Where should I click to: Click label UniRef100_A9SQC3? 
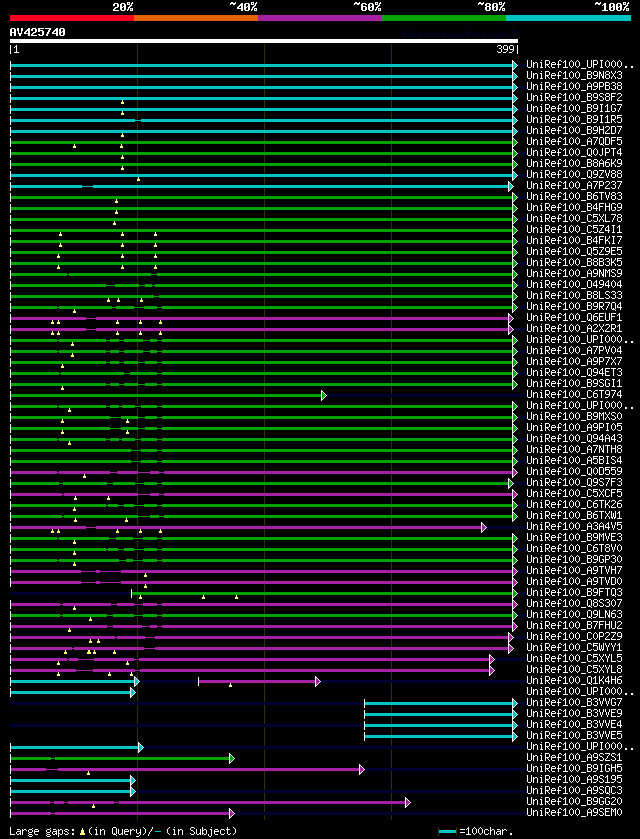[x=574, y=790]
